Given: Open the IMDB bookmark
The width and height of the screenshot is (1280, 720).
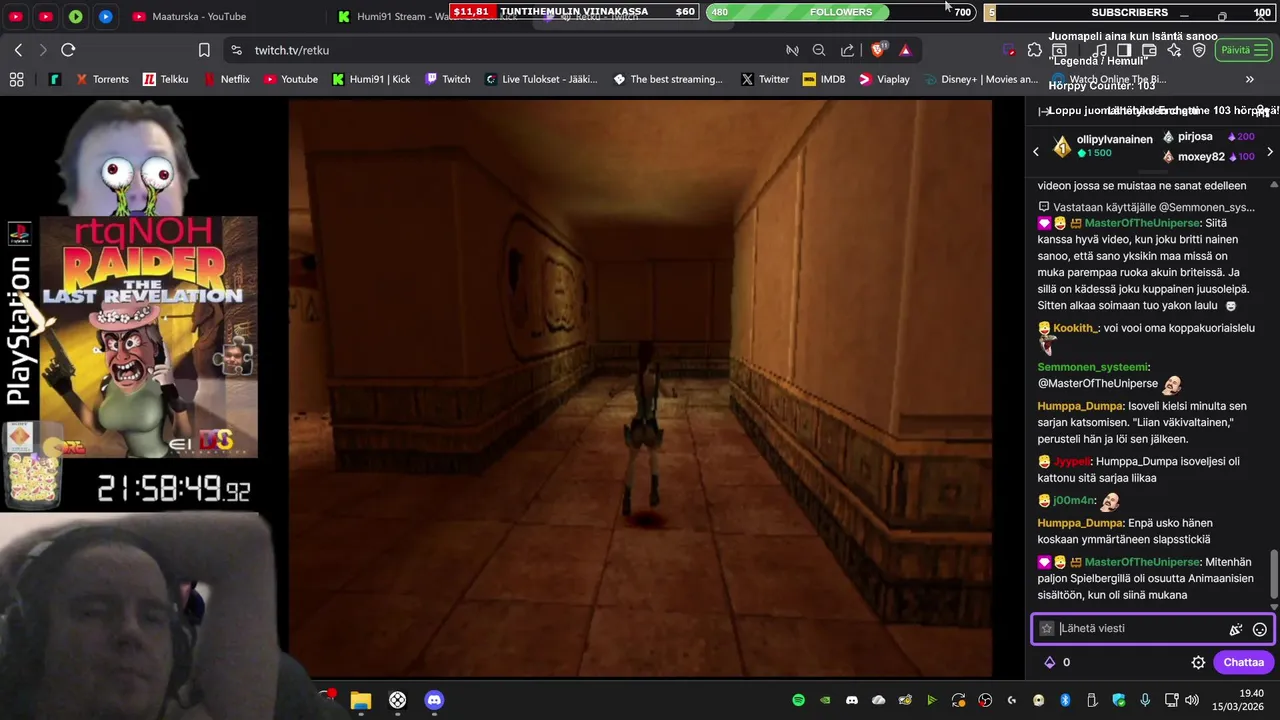Looking at the screenshot, I should tap(824, 79).
